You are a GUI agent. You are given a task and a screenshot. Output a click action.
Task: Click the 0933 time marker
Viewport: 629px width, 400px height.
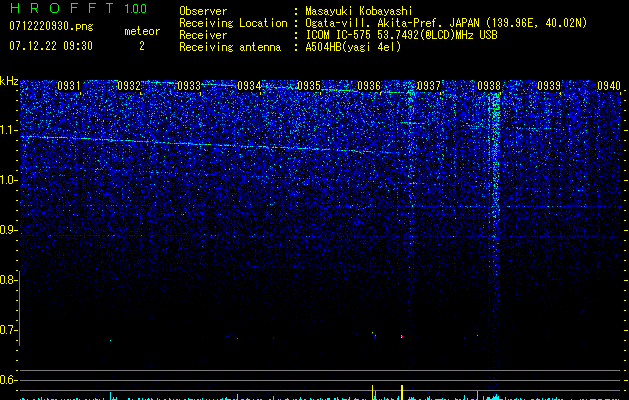point(189,85)
